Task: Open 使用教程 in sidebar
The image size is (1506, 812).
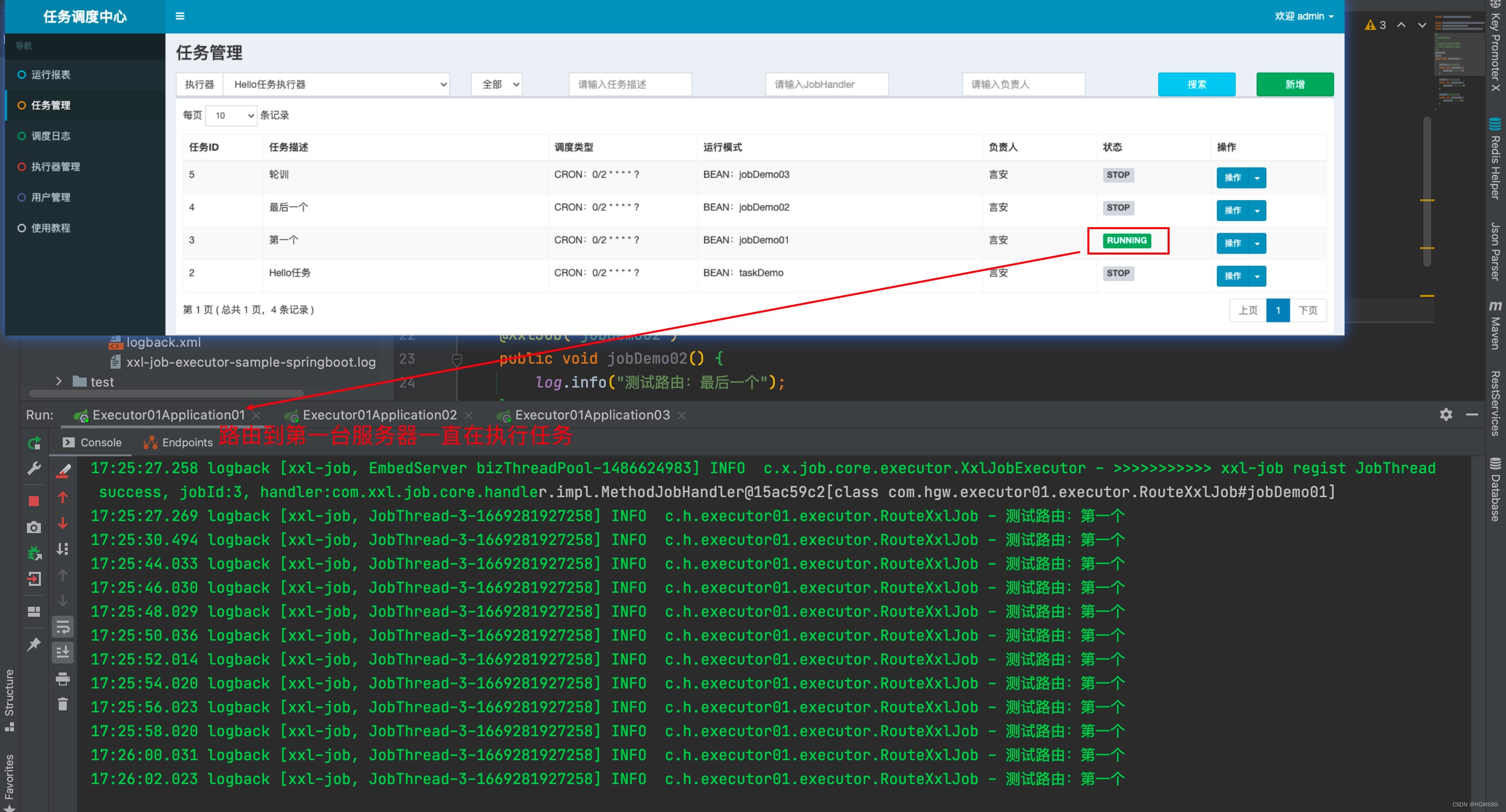Action: [x=51, y=228]
